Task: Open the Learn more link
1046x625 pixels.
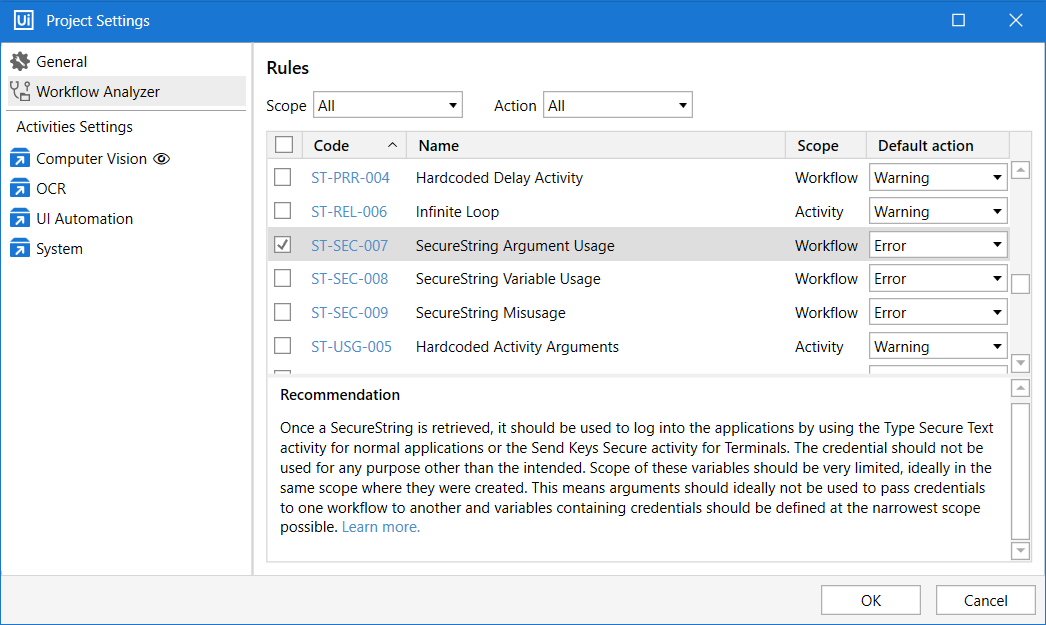Action: [x=381, y=527]
